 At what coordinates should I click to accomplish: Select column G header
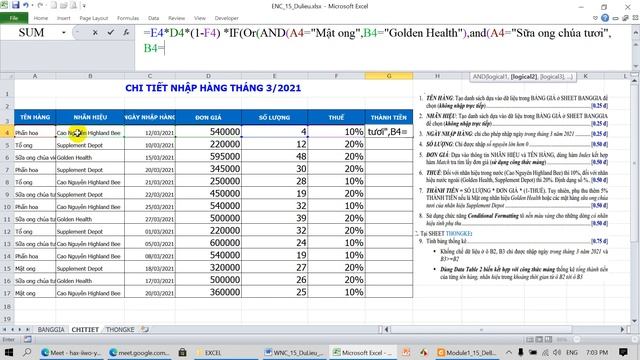click(389, 76)
